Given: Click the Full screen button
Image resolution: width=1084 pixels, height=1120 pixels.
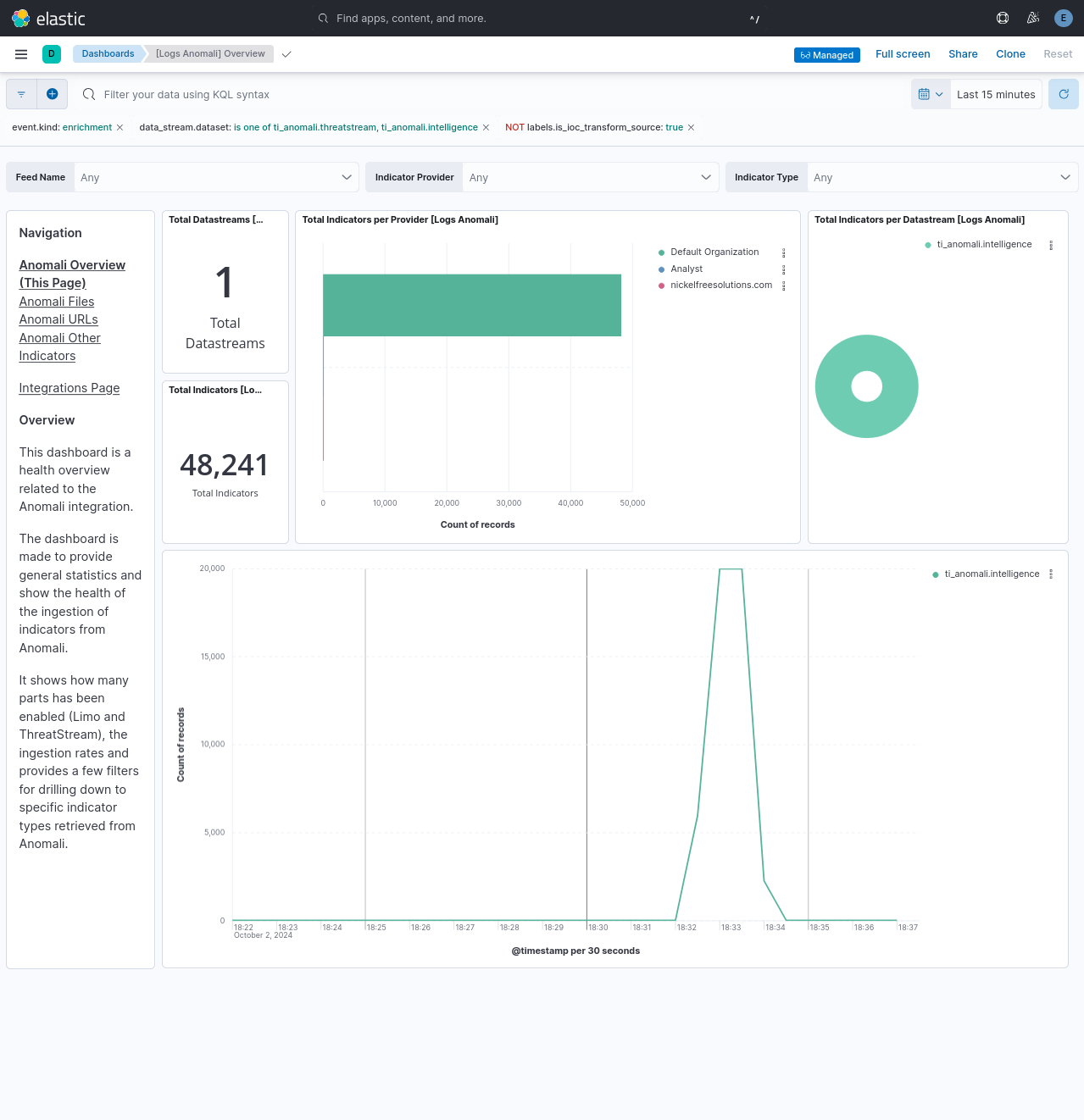Looking at the screenshot, I should pyautogui.click(x=903, y=54).
